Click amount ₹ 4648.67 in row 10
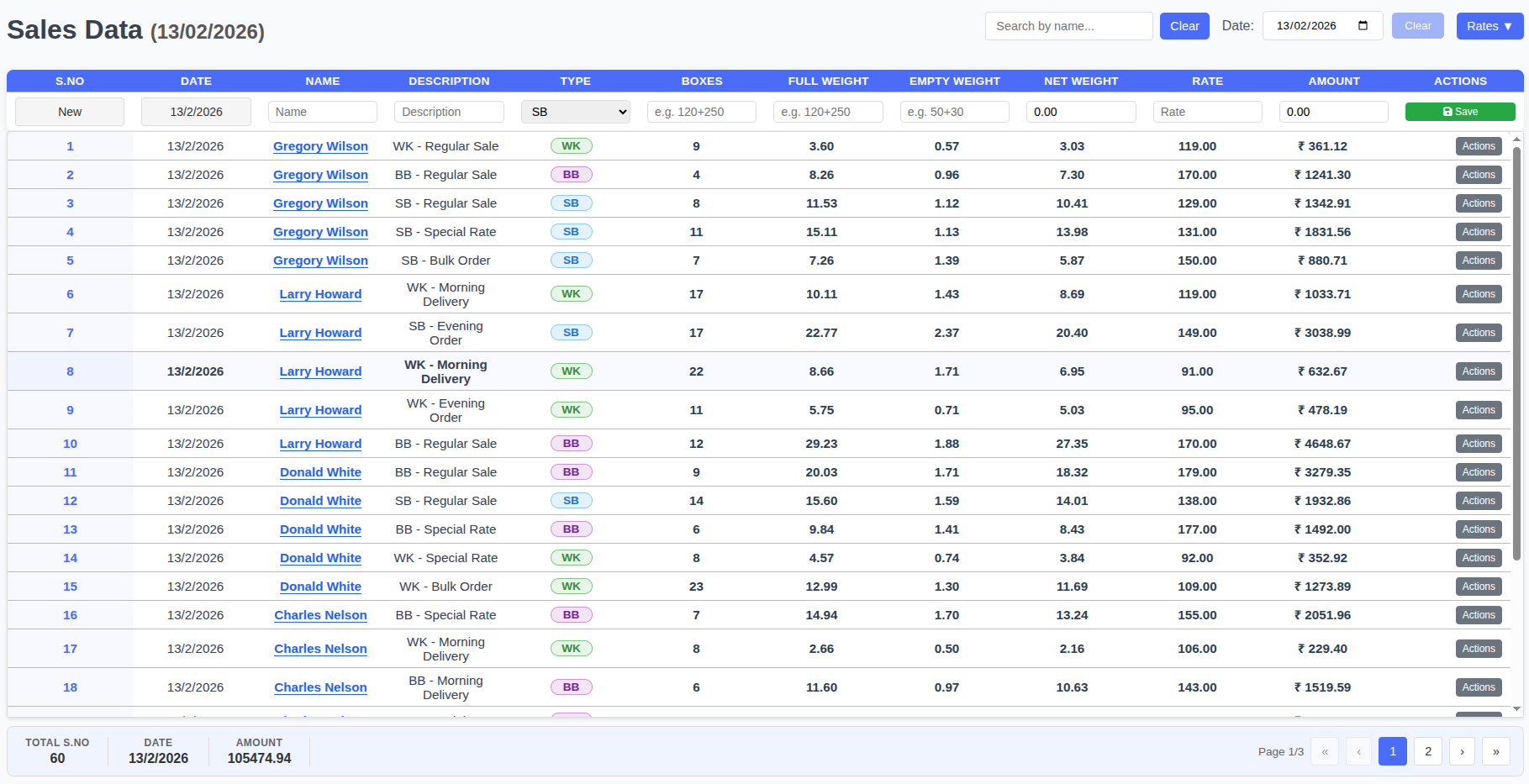This screenshot has width=1529, height=784. coord(1322,444)
